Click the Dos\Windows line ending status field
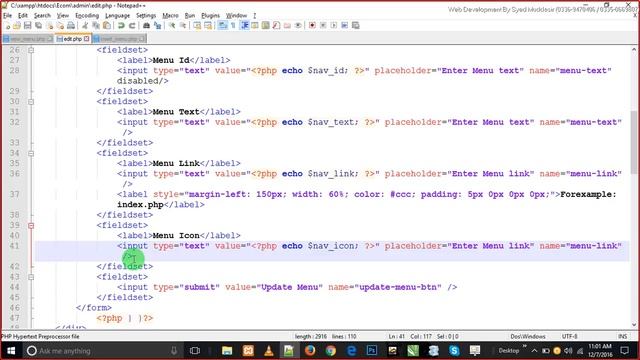 pyautogui.click(x=528, y=336)
